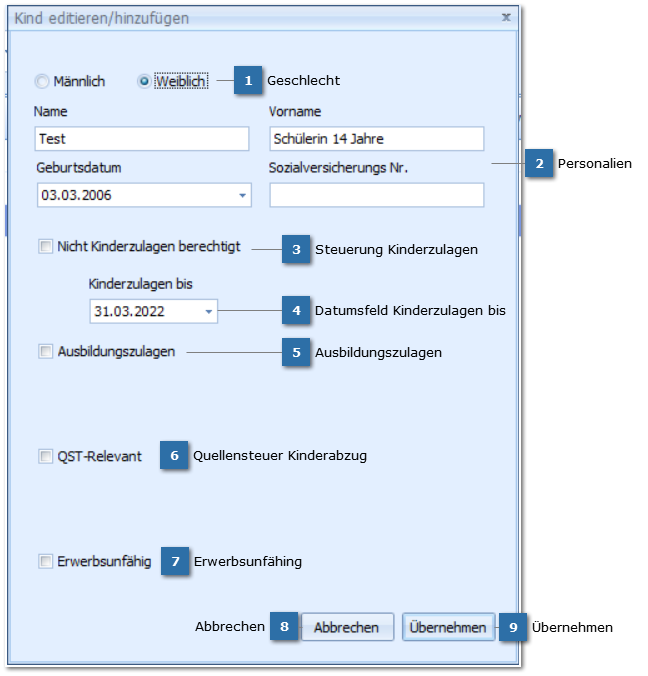The image size is (648, 676).
Task: Click number 9 marker beside Übernehmen
Action: [512, 627]
